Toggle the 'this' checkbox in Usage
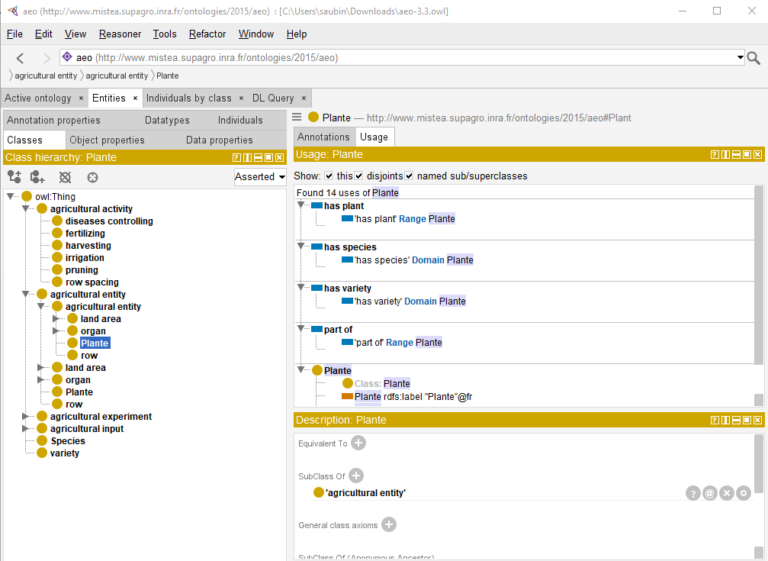 tap(329, 176)
